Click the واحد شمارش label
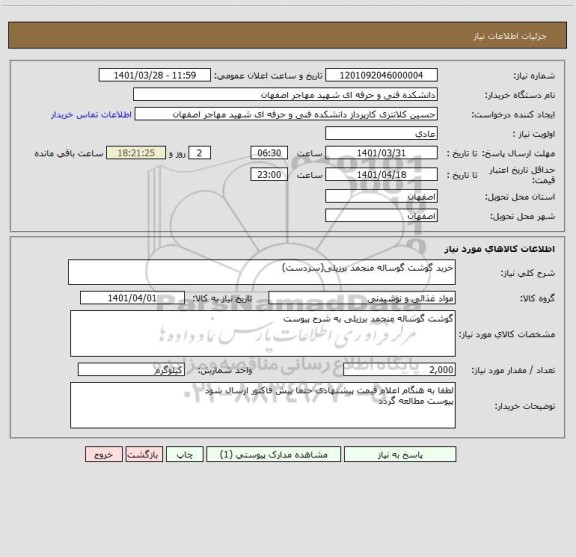576x557 pixels. (225, 370)
